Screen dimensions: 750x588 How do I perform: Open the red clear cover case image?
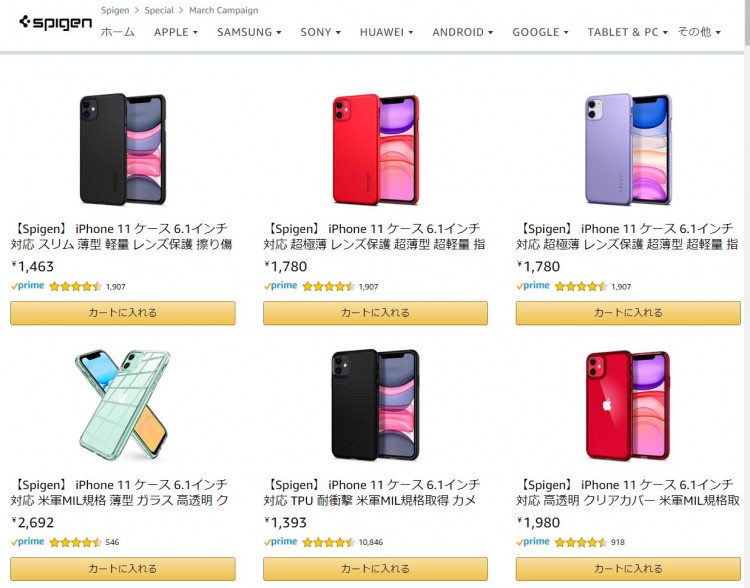[x=628, y=405]
